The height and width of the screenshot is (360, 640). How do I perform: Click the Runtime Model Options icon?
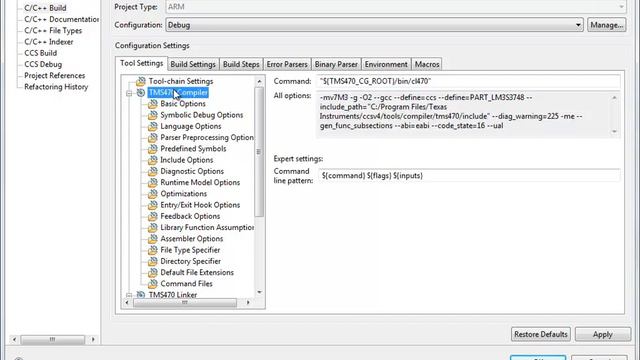(x=153, y=182)
